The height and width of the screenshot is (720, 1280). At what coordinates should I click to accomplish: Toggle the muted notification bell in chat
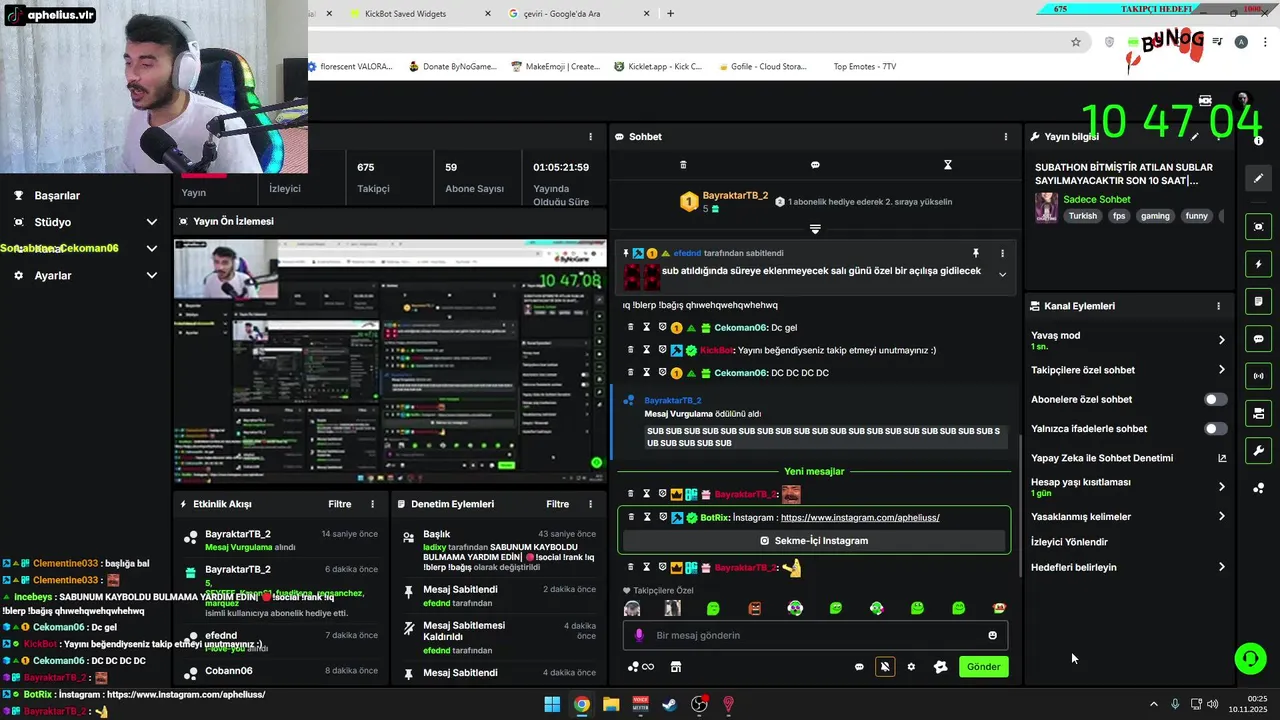[x=885, y=667]
